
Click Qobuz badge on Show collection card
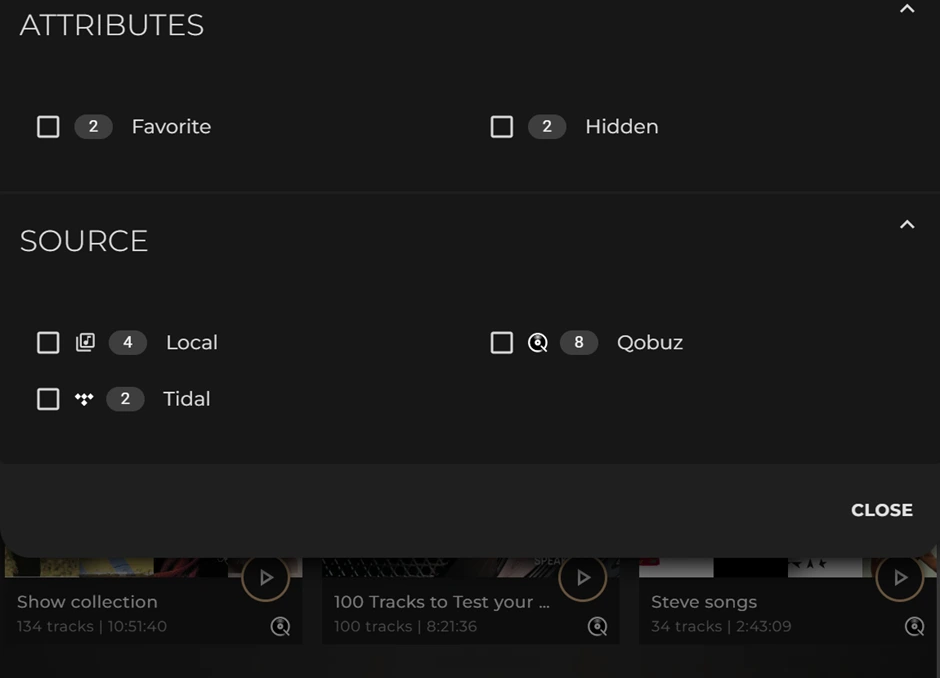coord(281,627)
